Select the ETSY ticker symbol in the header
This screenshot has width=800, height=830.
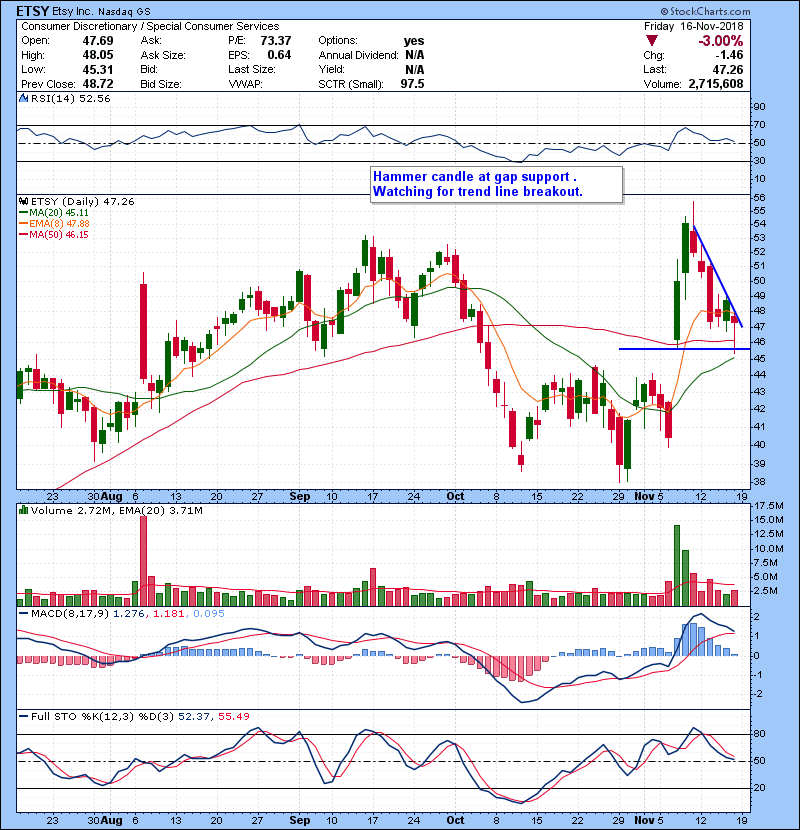click(33, 11)
